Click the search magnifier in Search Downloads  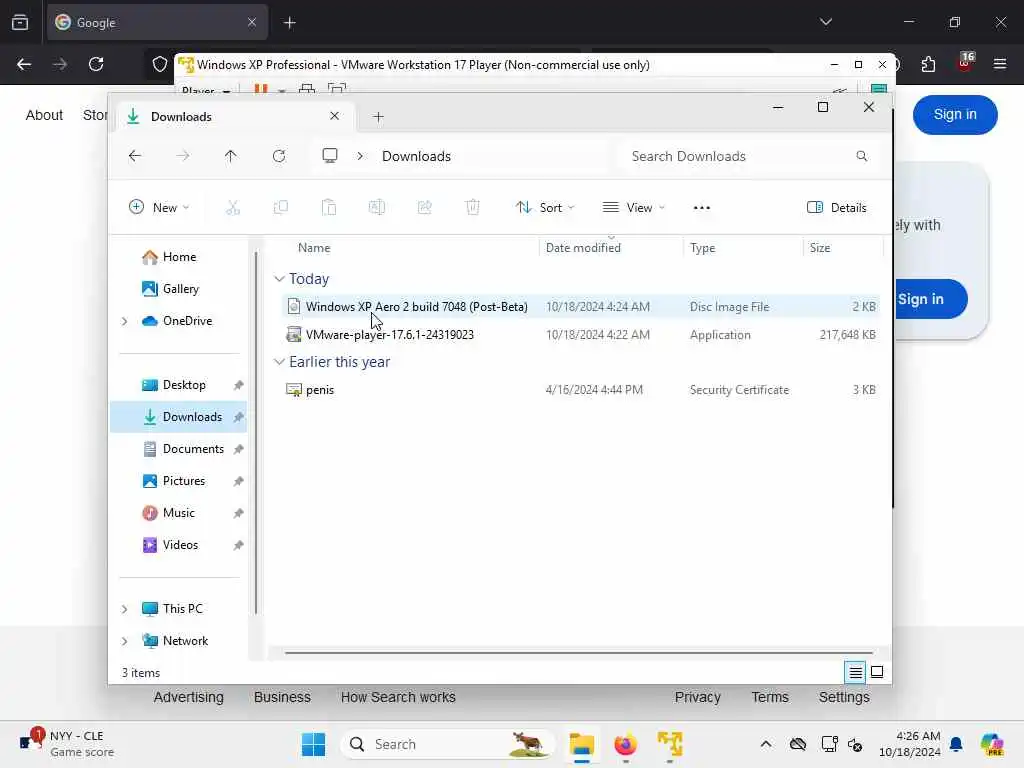click(x=861, y=156)
